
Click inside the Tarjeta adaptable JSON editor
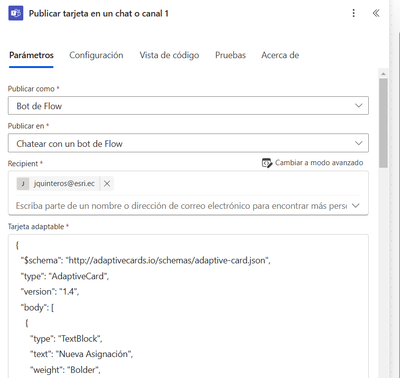click(x=188, y=306)
